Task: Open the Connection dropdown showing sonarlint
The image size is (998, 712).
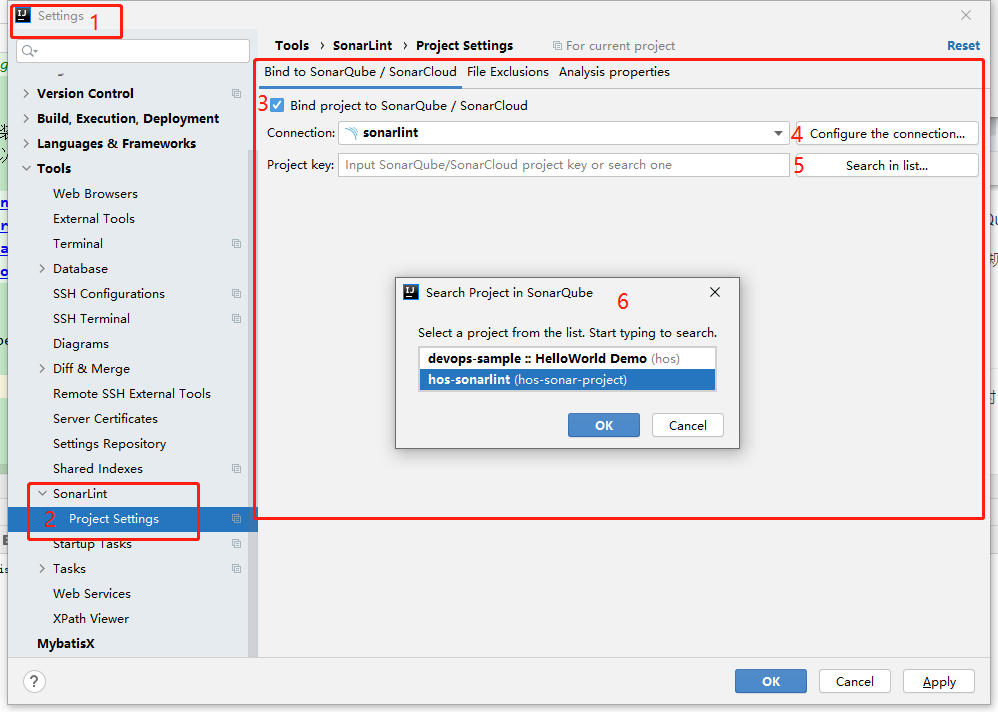Action: click(778, 133)
